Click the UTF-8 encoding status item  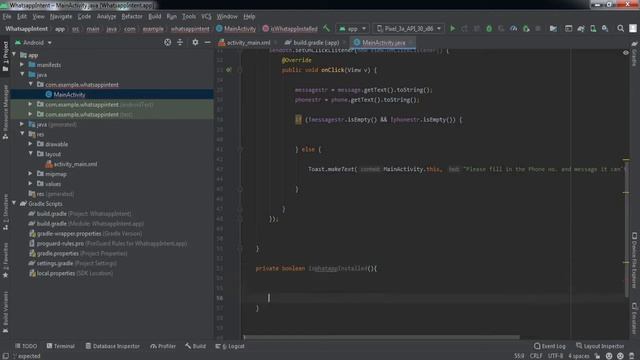tap(555, 356)
